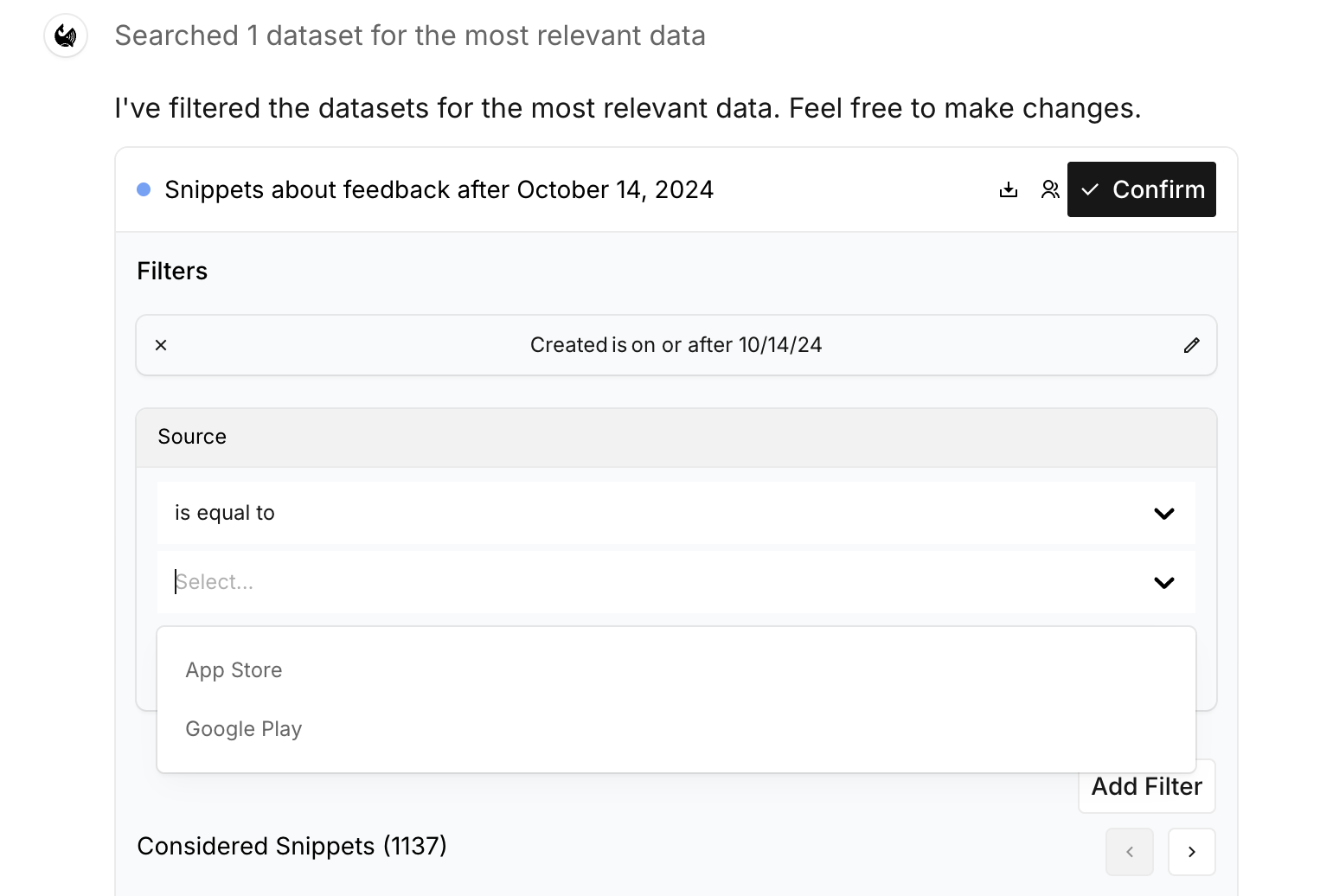1320x896 pixels.
Task: Remove the Created date filter
Action: click(x=161, y=345)
